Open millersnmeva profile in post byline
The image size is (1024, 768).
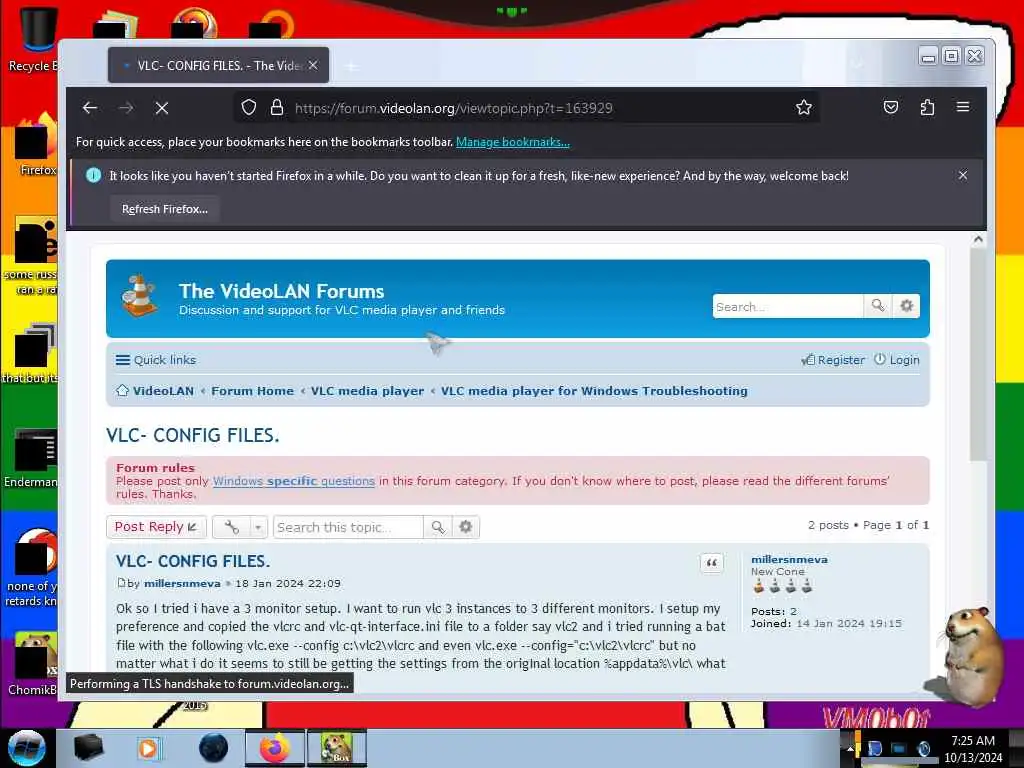coord(182,583)
